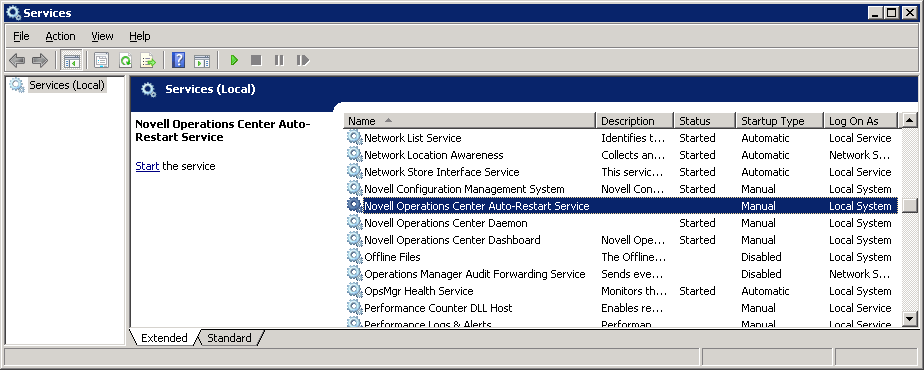Click Started status of OpsMgr Health Service
Screen dimensions: 924x370
point(697,292)
